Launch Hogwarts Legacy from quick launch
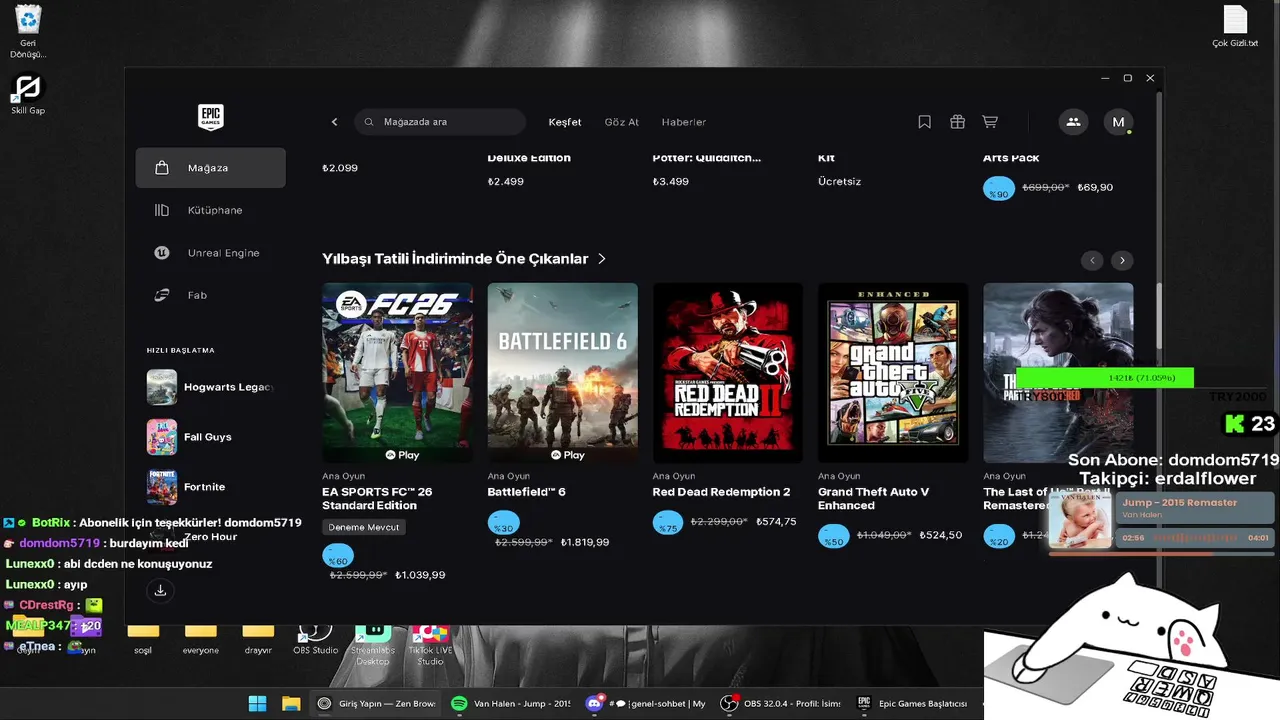1280x720 pixels. tap(211, 387)
